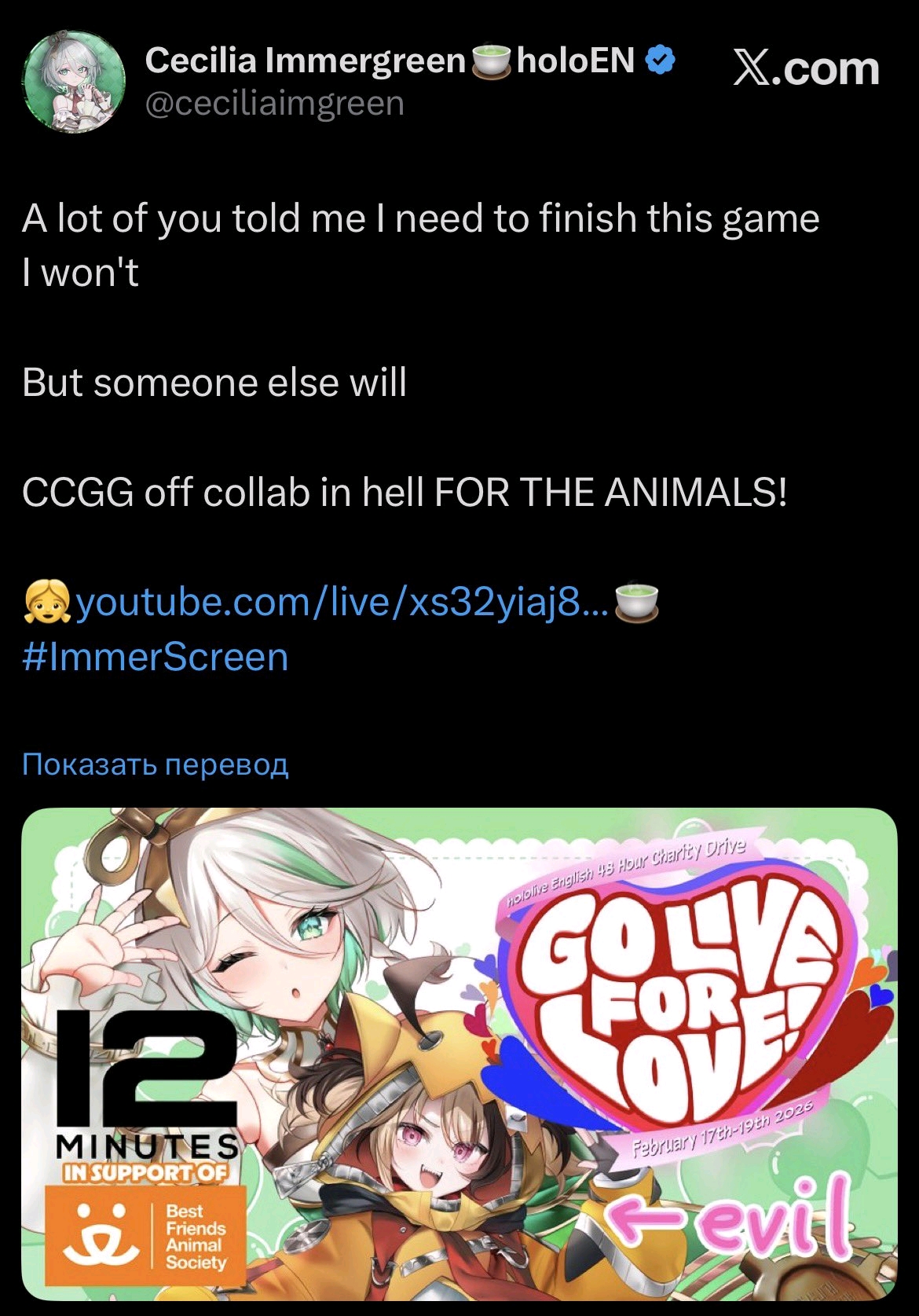Click Показать перевод to translate the post
The height and width of the screenshot is (1316, 919).
(x=156, y=764)
